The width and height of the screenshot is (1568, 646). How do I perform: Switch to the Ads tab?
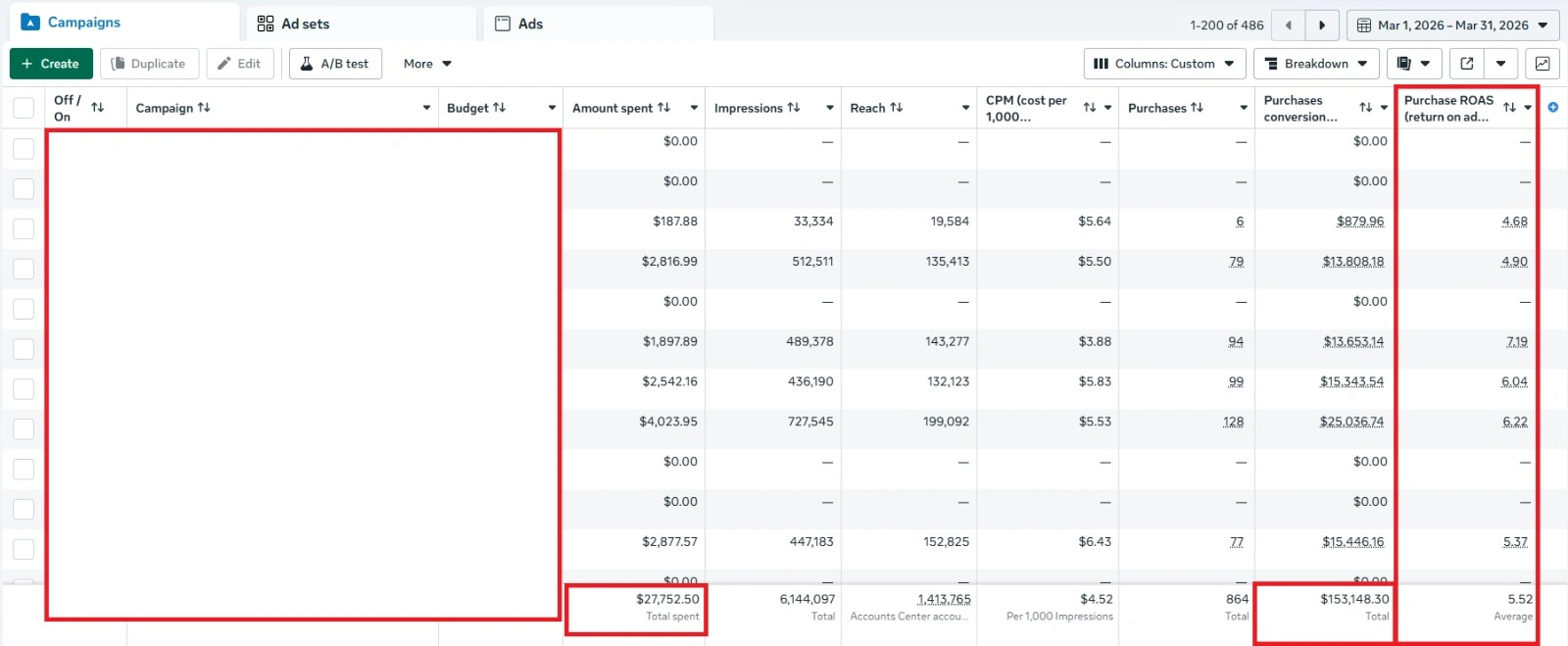click(x=530, y=24)
